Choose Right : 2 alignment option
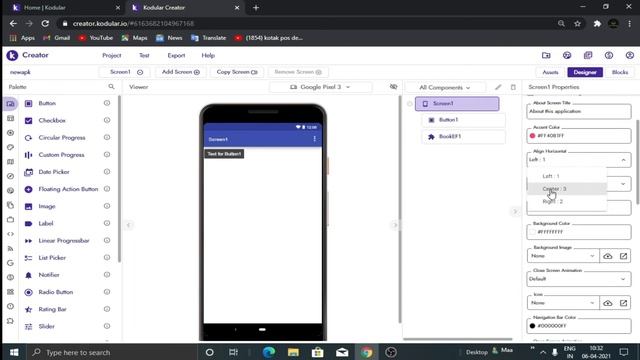 pos(567,201)
